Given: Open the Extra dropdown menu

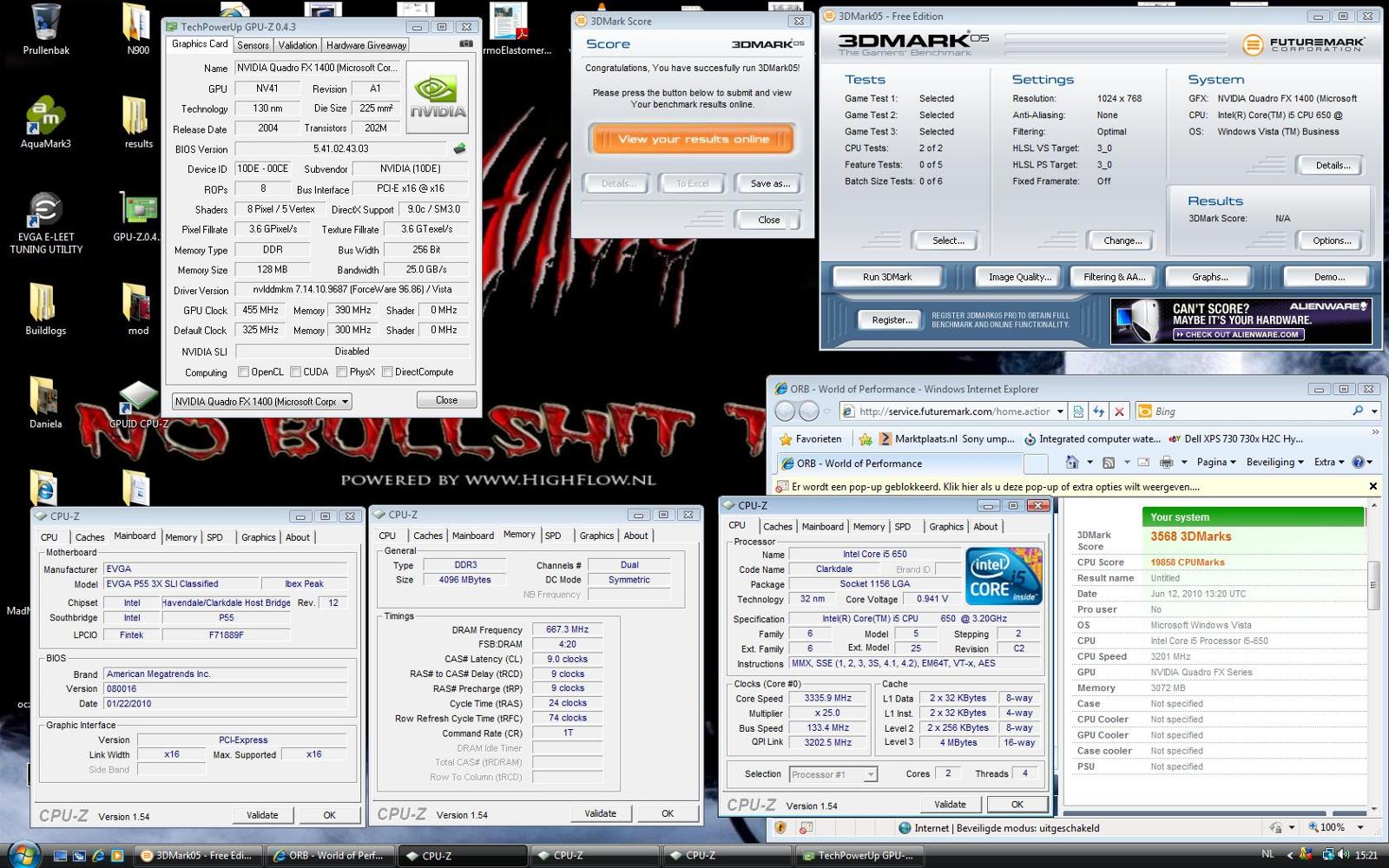Looking at the screenshot, I should [x=1328, y=463].
